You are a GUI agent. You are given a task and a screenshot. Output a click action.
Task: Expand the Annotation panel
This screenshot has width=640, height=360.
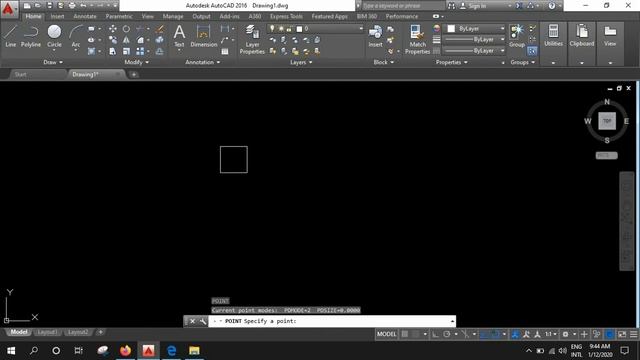click(203, 62)
